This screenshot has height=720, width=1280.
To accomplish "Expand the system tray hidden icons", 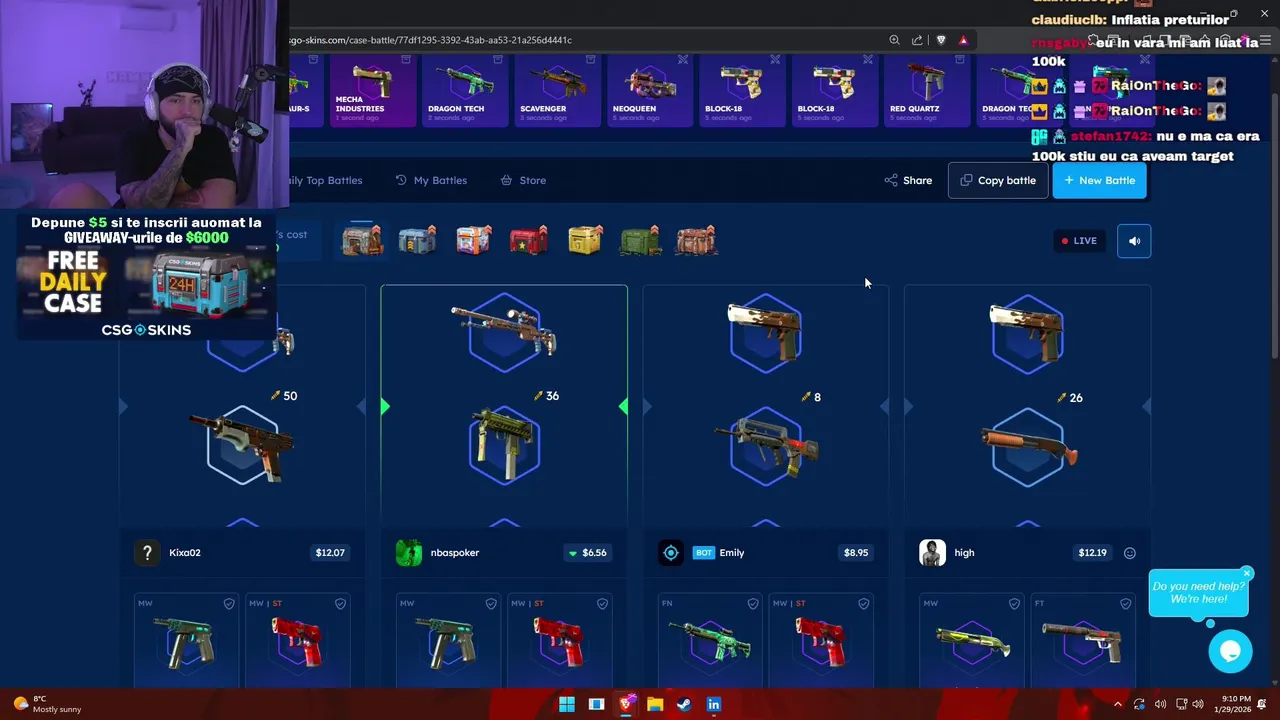I will (1117, 704).
